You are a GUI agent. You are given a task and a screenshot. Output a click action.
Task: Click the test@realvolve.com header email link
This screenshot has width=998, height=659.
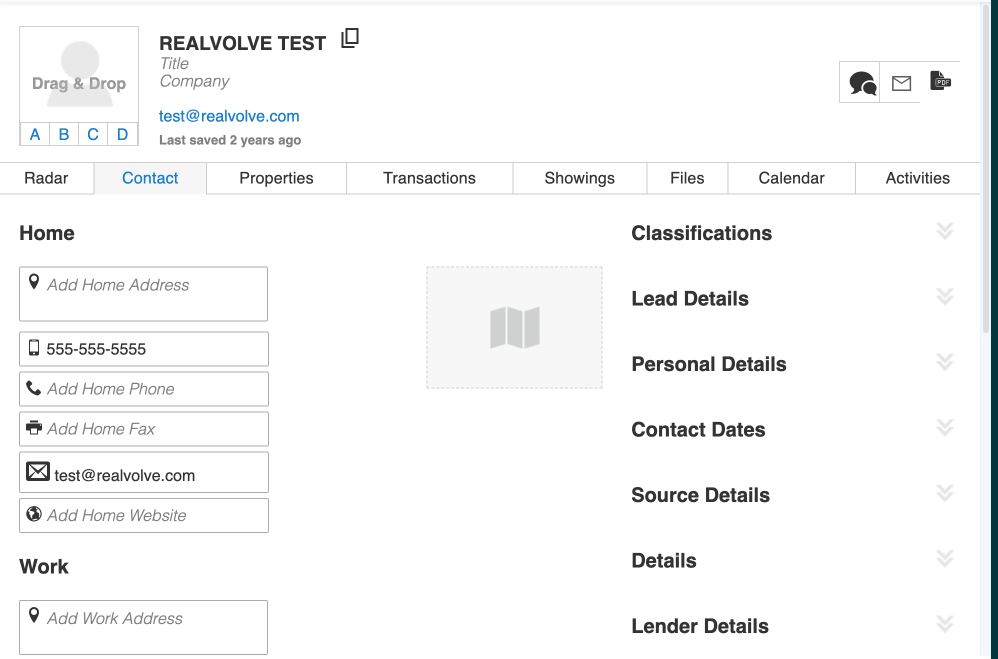pyautogui.click(x=229, y=116)
